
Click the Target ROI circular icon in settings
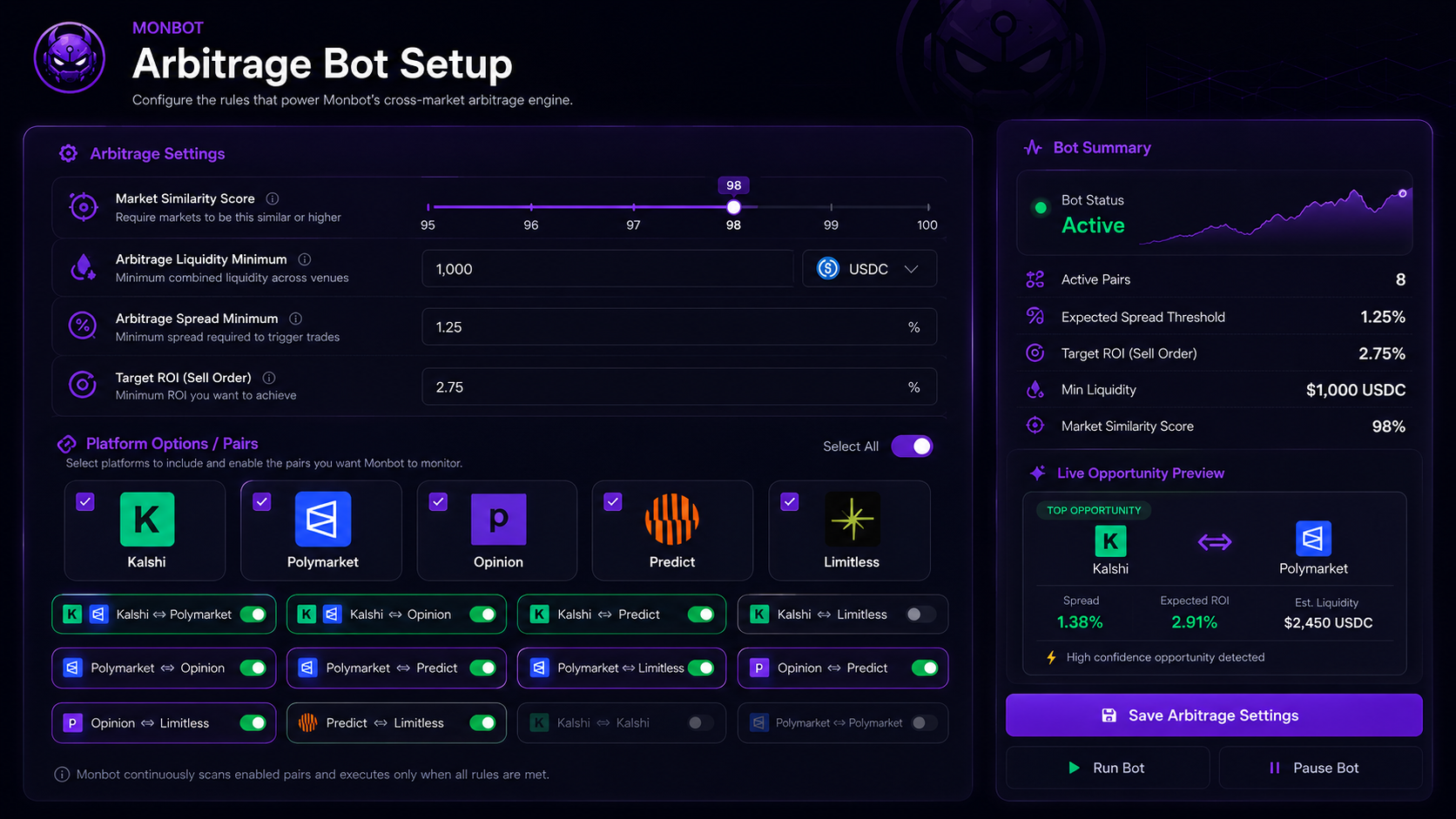[x=83, y=385]
